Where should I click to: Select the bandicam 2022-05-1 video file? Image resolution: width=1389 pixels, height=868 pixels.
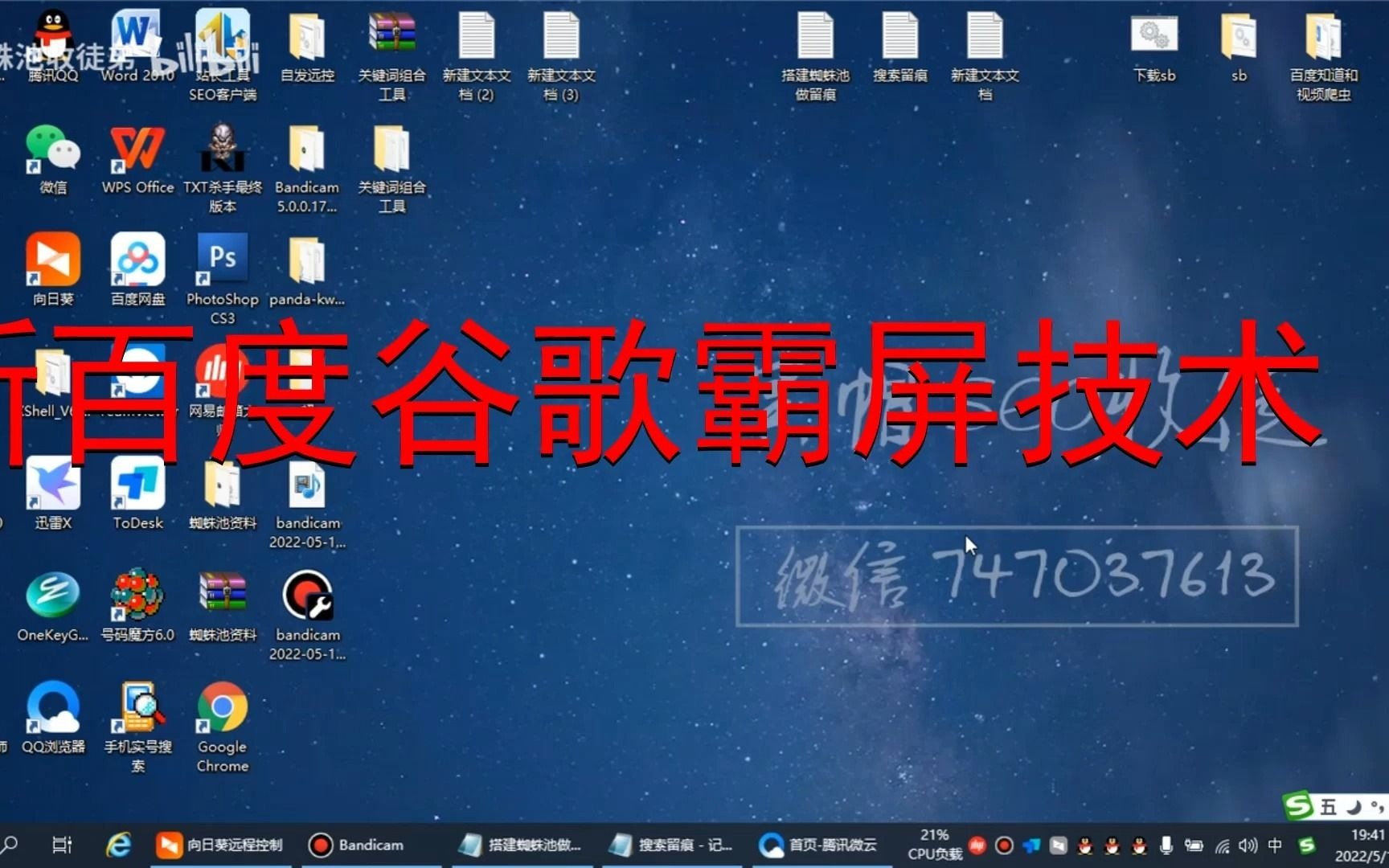(x=307, y=616)
